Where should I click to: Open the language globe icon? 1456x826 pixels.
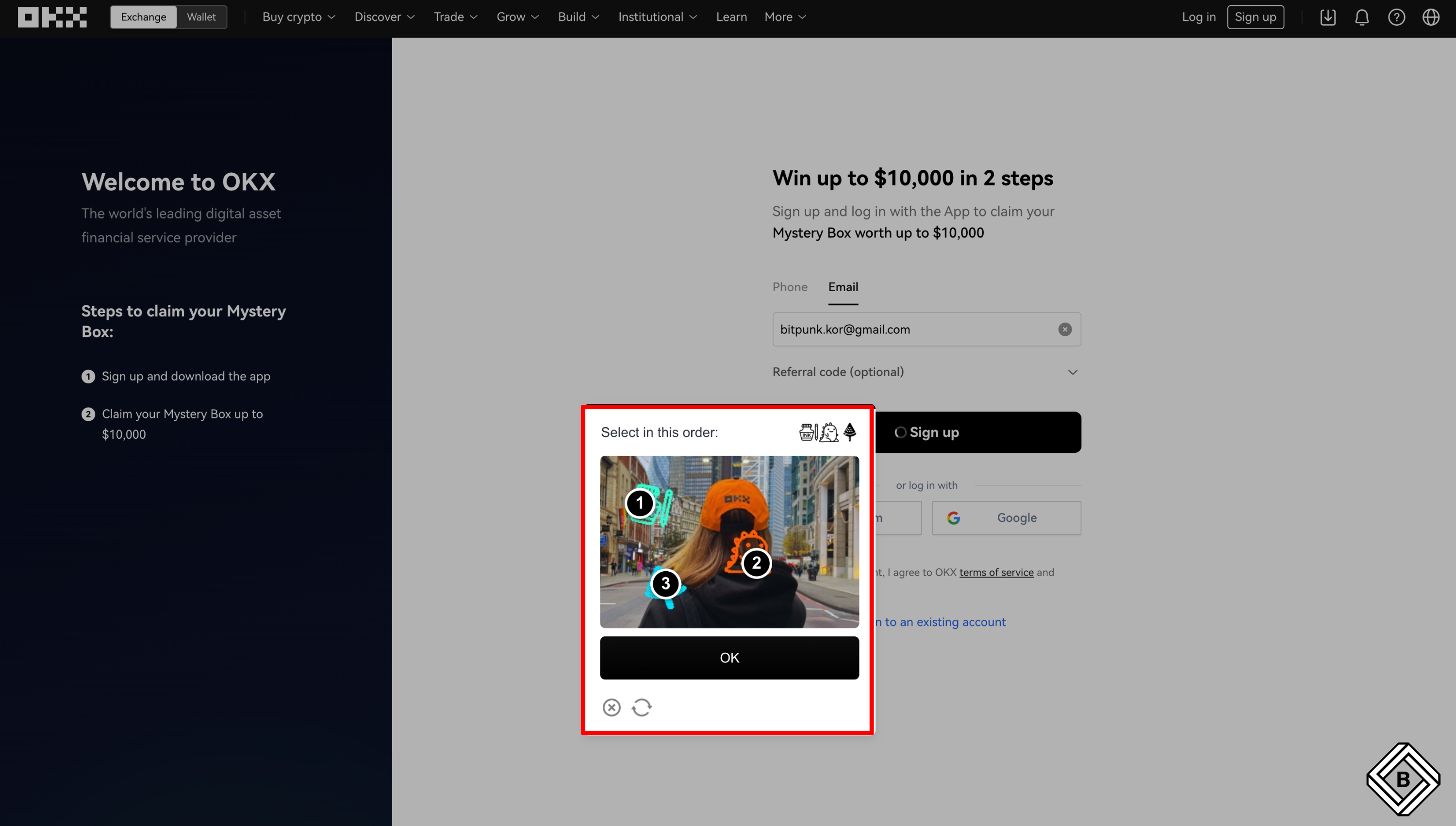(x=1431, y=17)
